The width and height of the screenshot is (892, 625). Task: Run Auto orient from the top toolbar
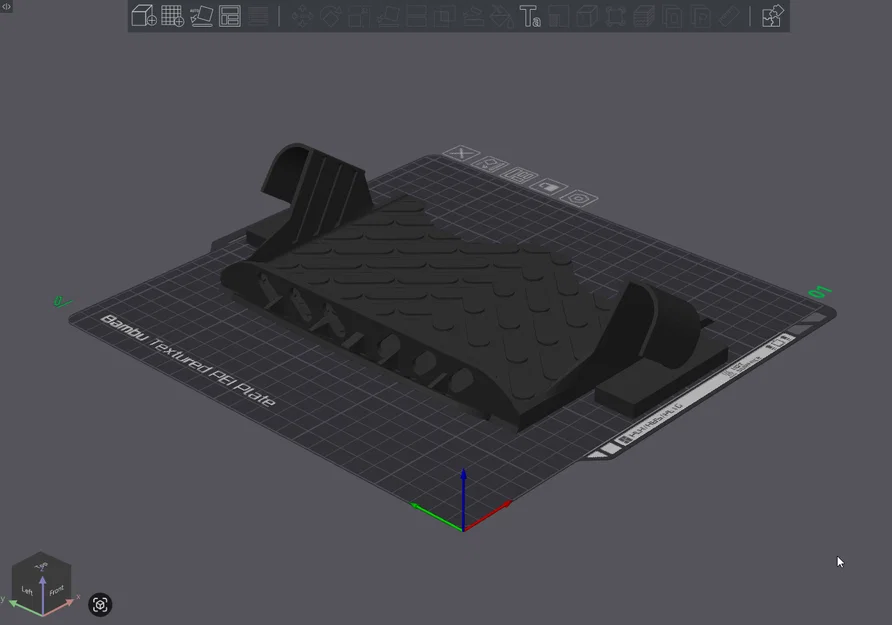pyautogui.click(x=201, y=16)
